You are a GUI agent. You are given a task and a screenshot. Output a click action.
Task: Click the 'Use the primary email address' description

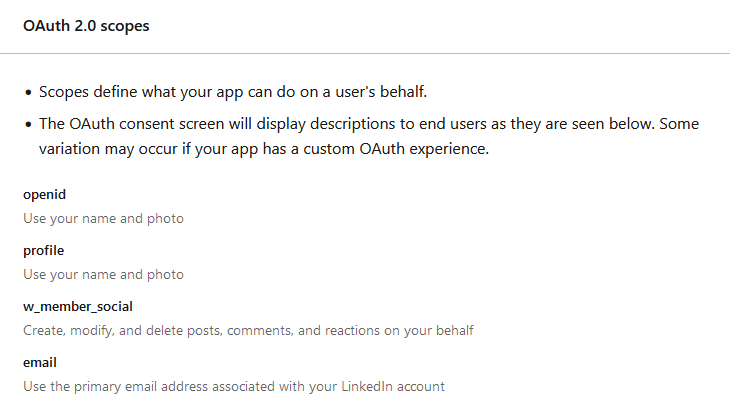coord(234,386)
